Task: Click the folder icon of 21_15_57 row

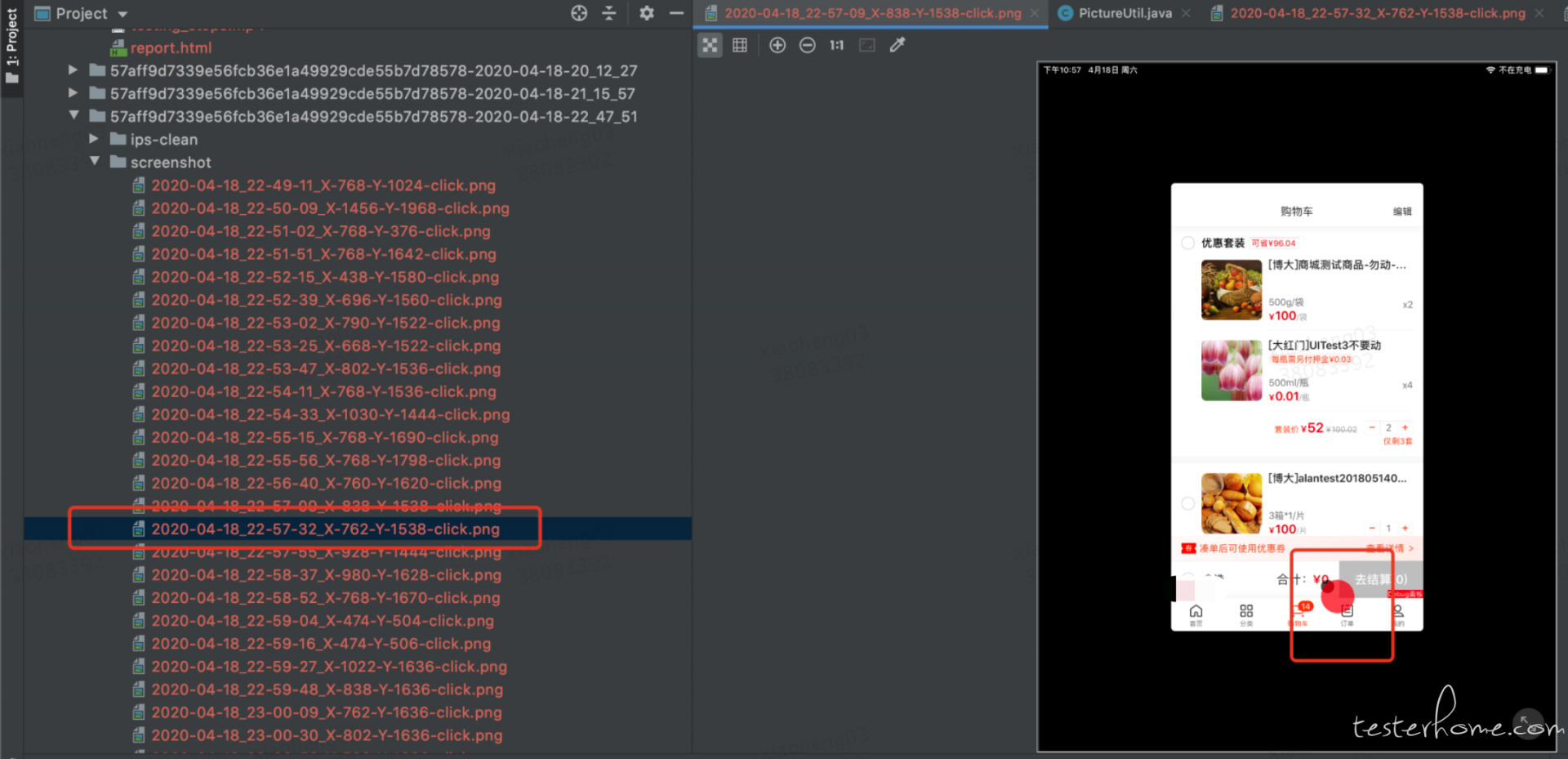Action: point(97,93)
